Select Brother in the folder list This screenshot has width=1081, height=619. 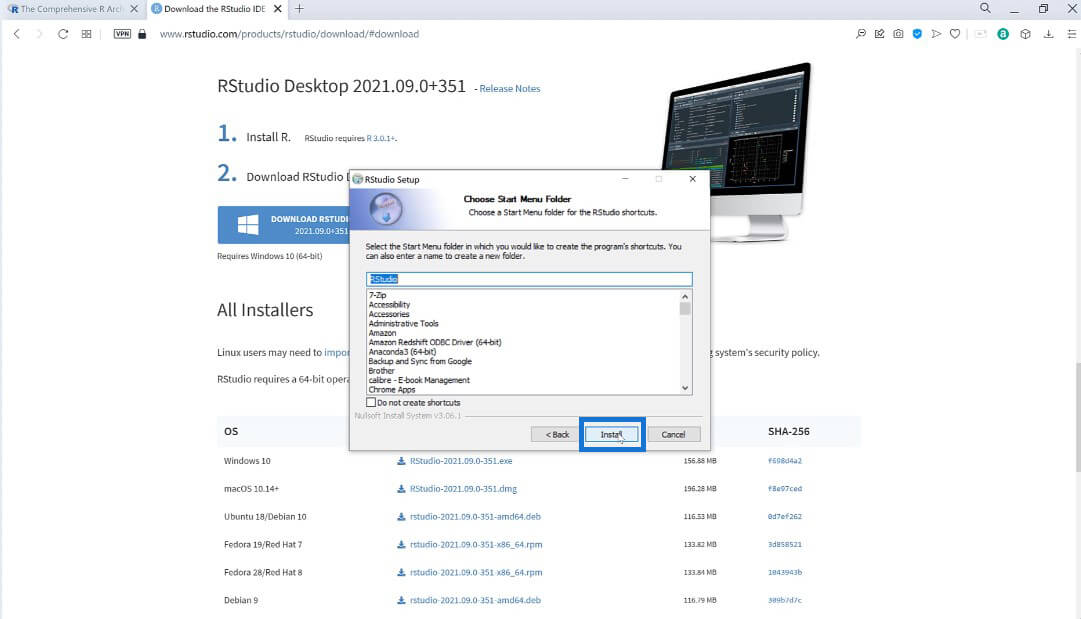(381, 371)
